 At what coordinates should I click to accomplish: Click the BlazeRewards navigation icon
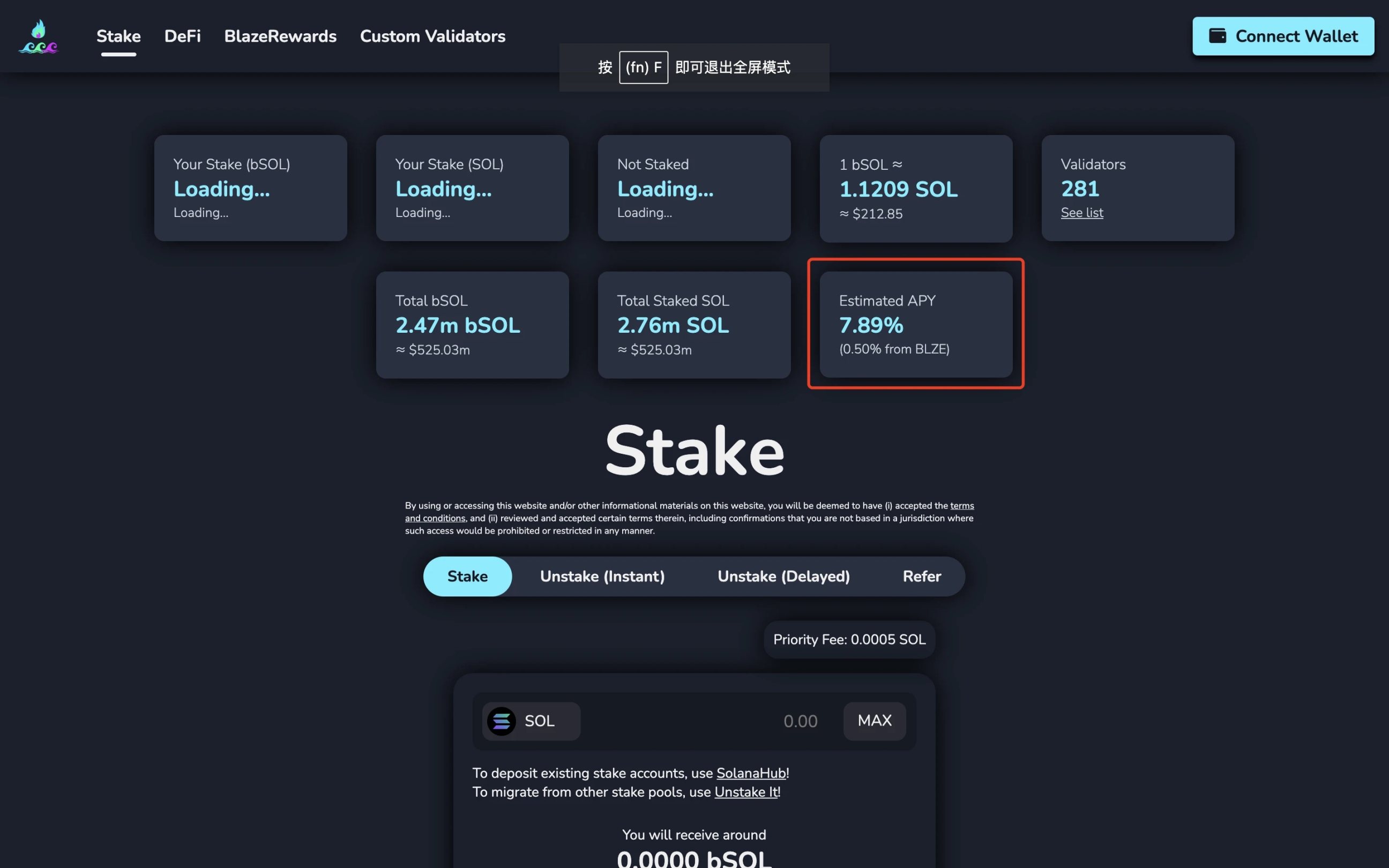280,35
